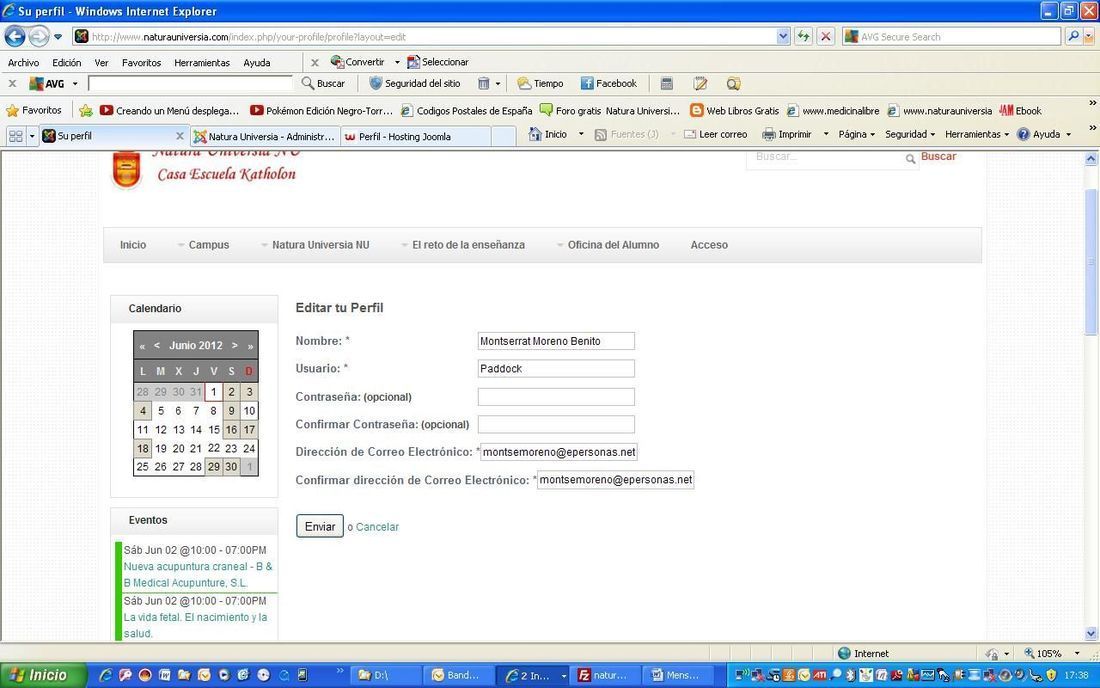The width and height of the screenshot is (1100, 688).
Task: Open the Quick Tabs grid icon
Action: [x=16, y=135]
